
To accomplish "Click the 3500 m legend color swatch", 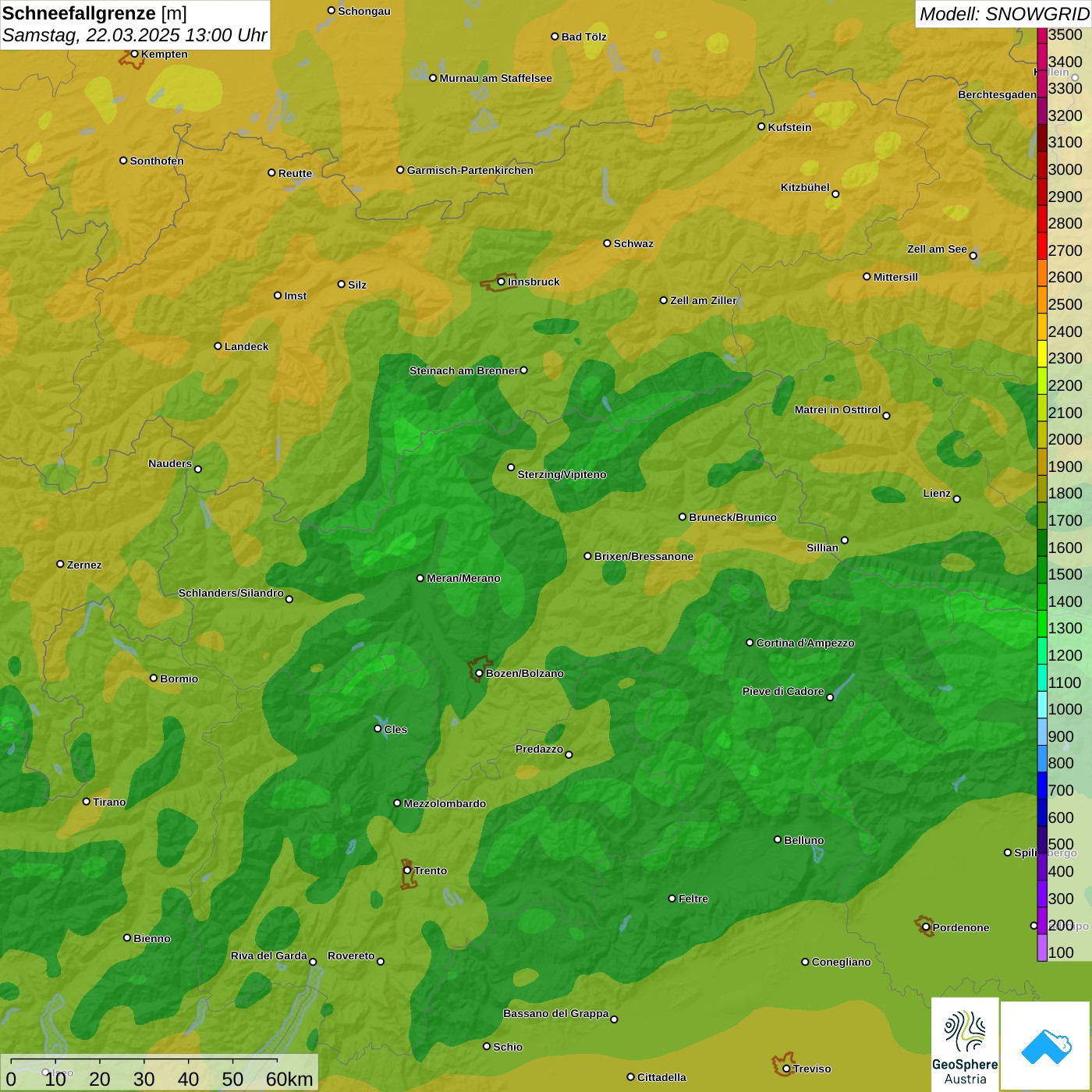I will [1042, 34].
